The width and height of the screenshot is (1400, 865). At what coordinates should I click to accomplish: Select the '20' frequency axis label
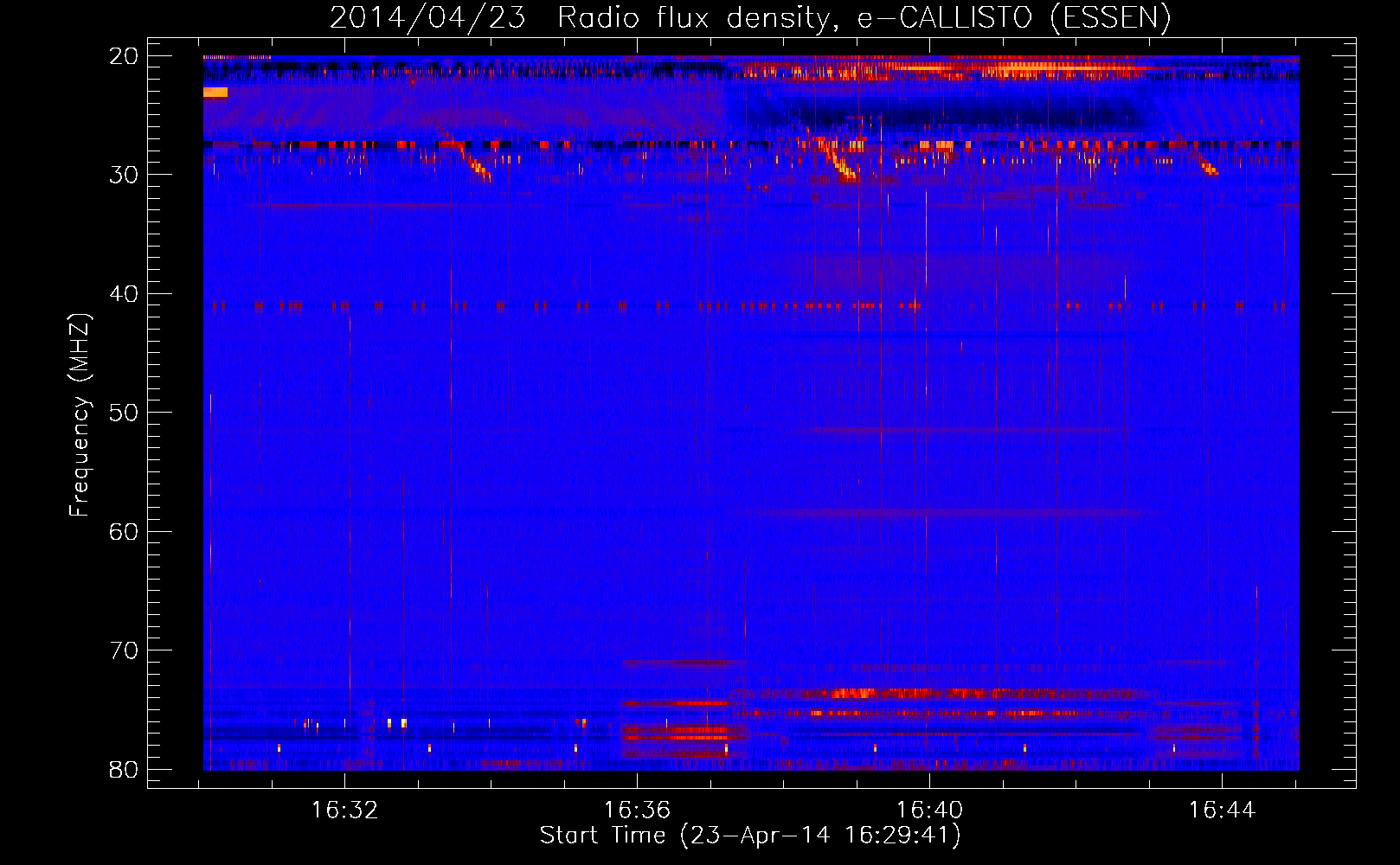[x=124, y=56]
